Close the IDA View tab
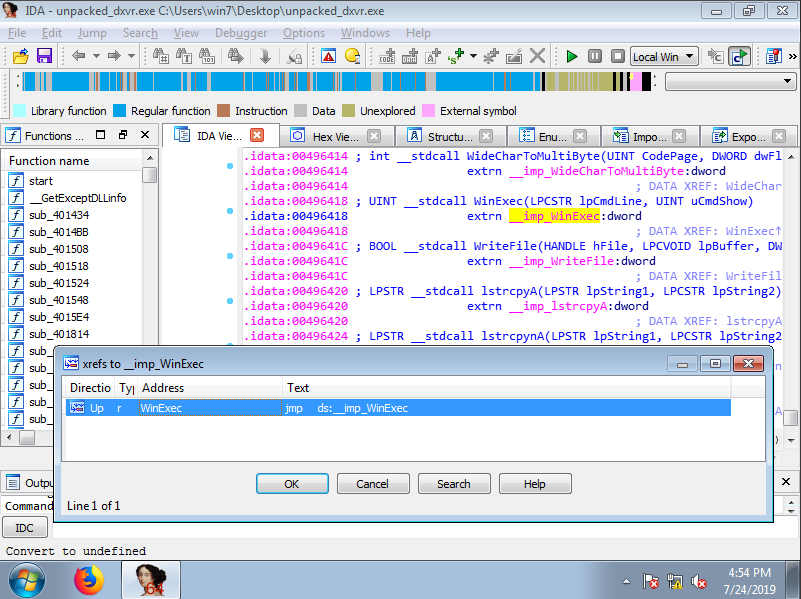 [x=257, y=135]
